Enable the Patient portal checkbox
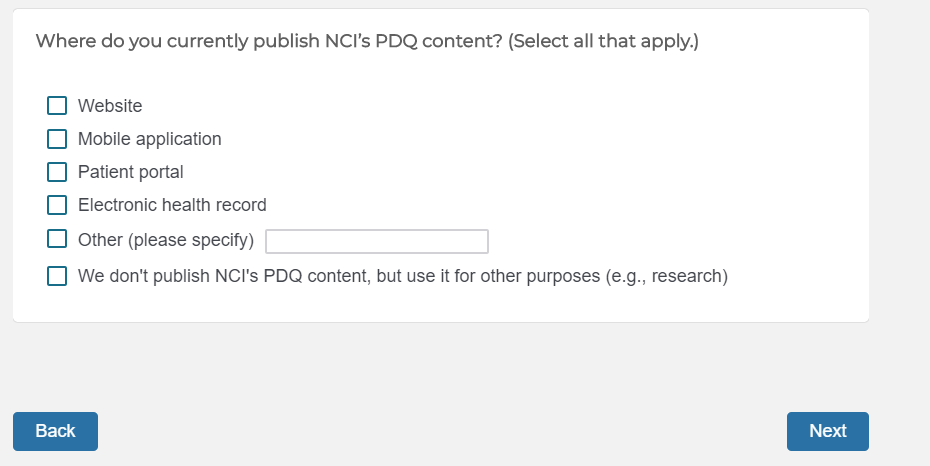 pos(57,172)
